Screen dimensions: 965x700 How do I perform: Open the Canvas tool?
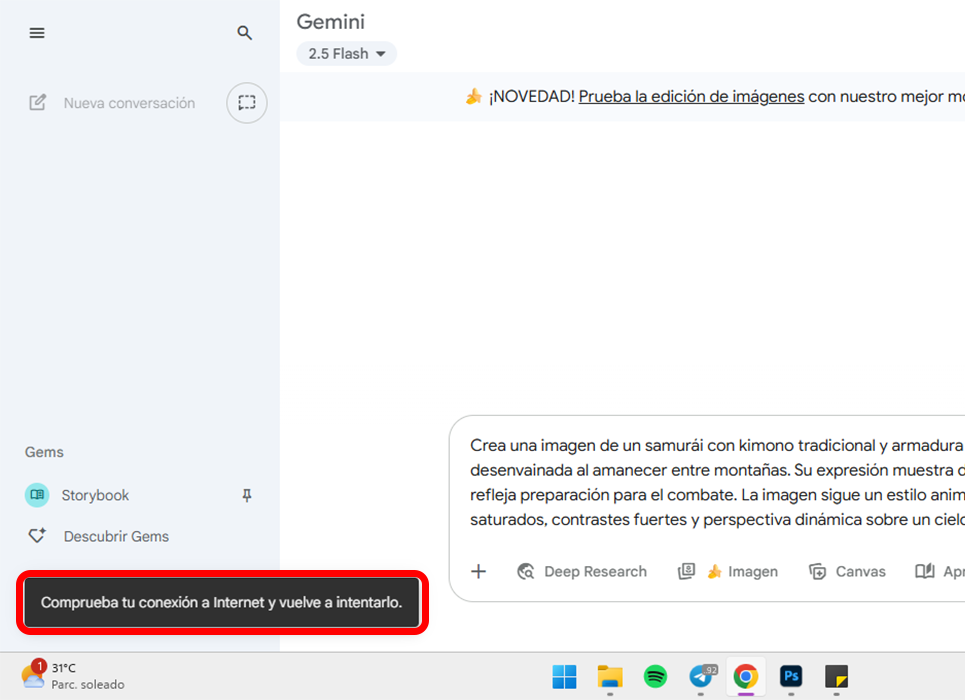coord(847,571)
